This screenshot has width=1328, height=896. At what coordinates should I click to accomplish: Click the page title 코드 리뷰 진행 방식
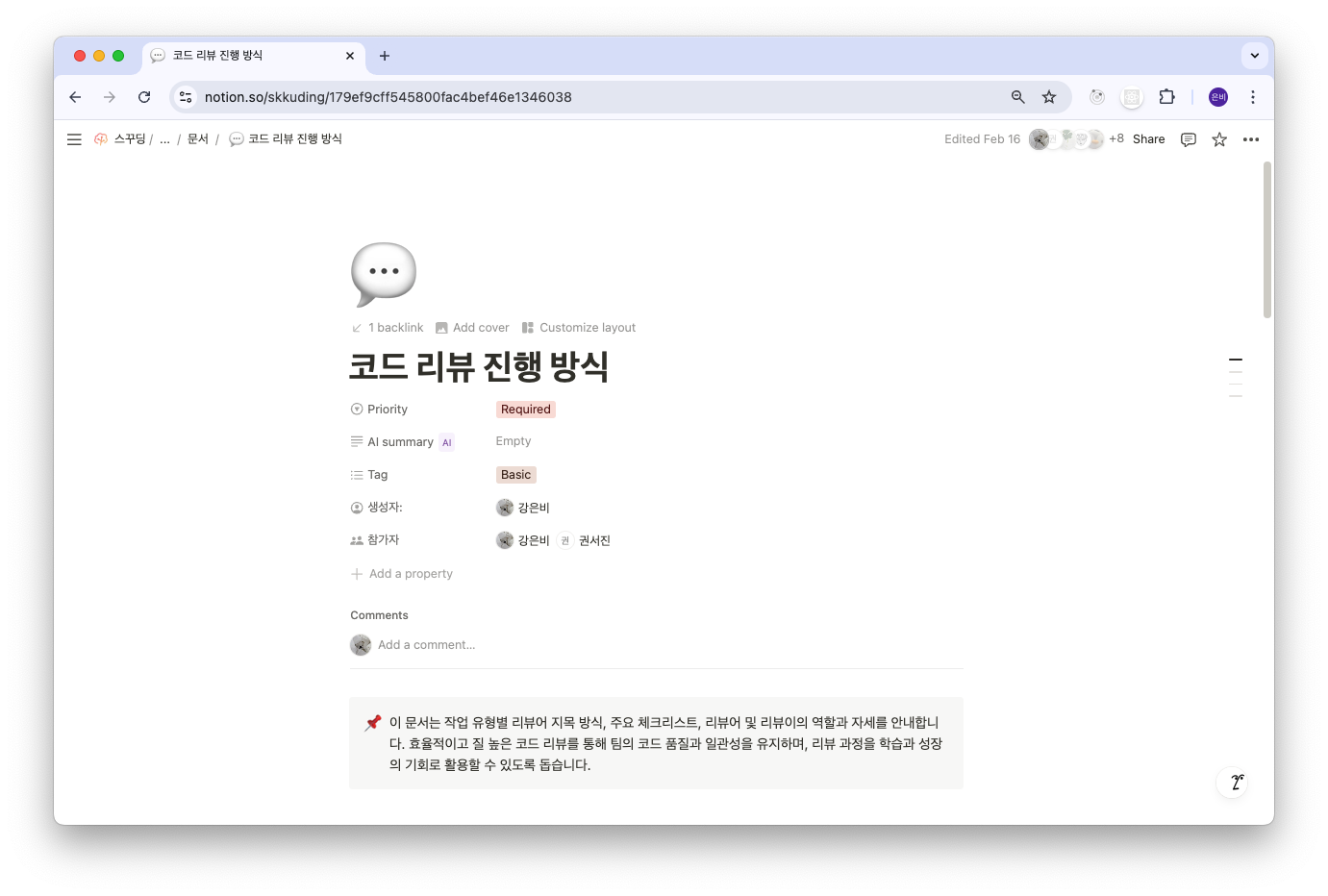(x=479, y=366)
